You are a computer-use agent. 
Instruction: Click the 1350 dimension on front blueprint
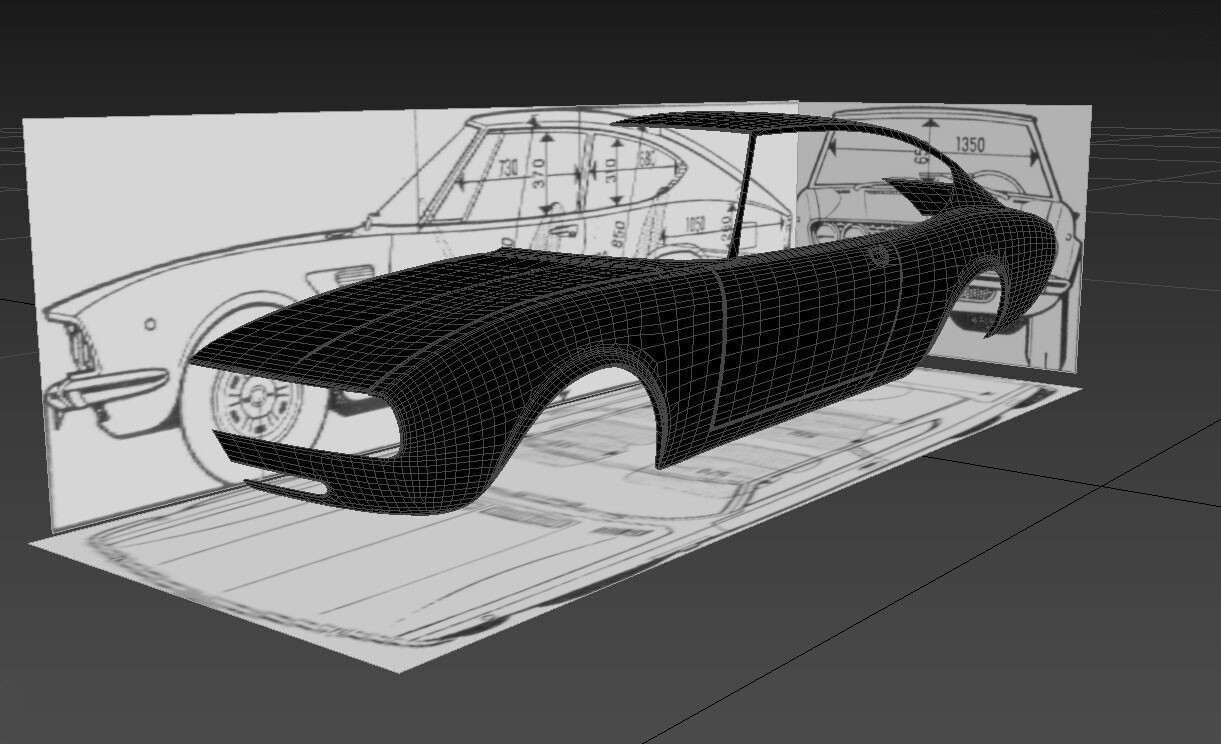point(969,145)
